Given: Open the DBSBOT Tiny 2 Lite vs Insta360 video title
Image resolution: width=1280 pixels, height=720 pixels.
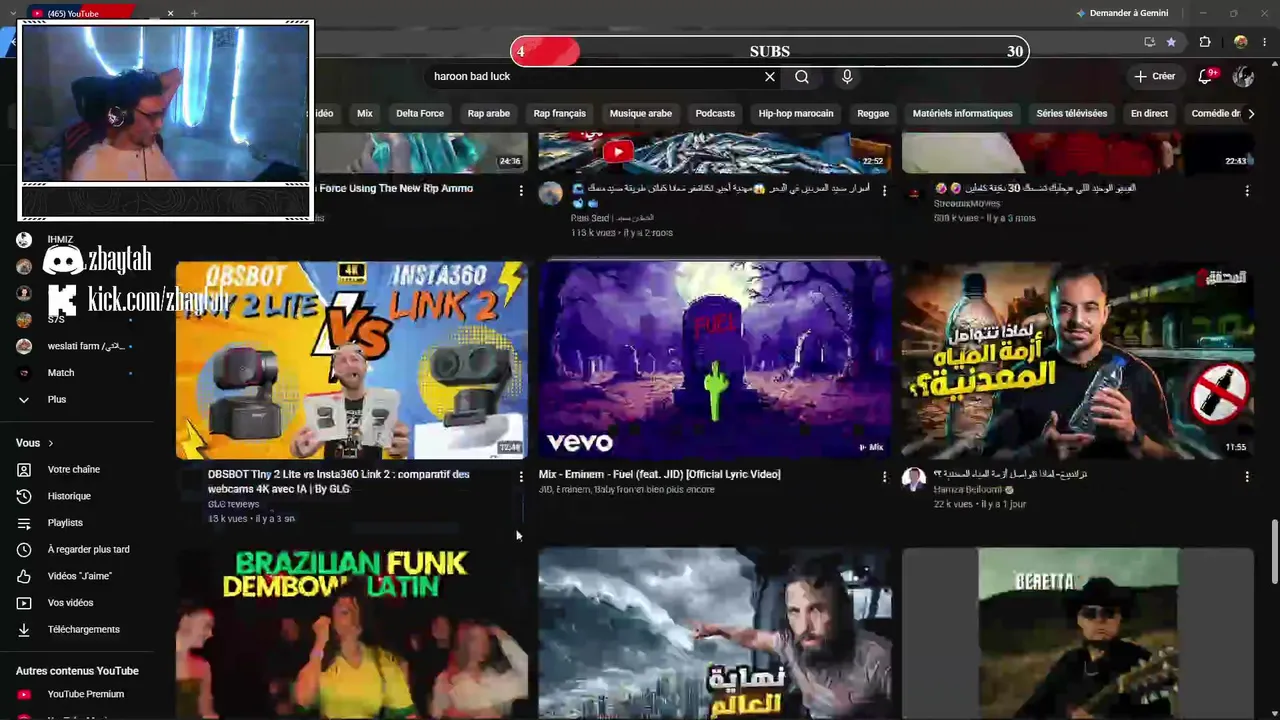Looking at the screenshot, I should point(339,482).
